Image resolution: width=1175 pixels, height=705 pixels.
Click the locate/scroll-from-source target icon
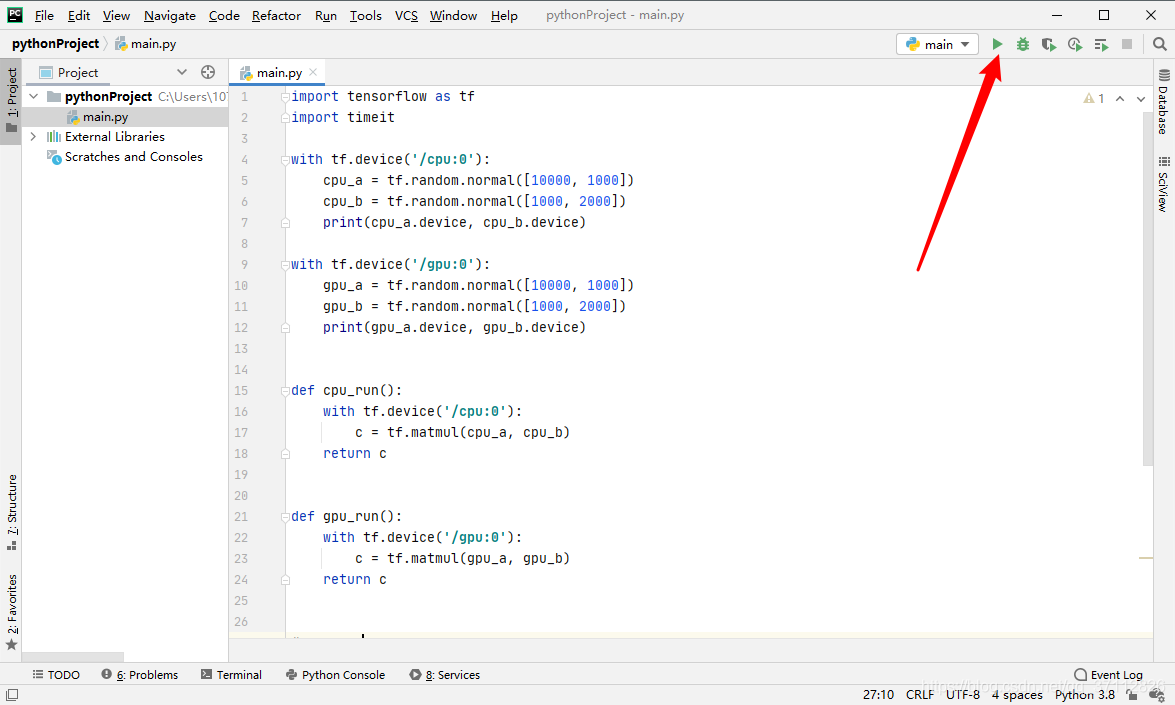pos(208,72)
